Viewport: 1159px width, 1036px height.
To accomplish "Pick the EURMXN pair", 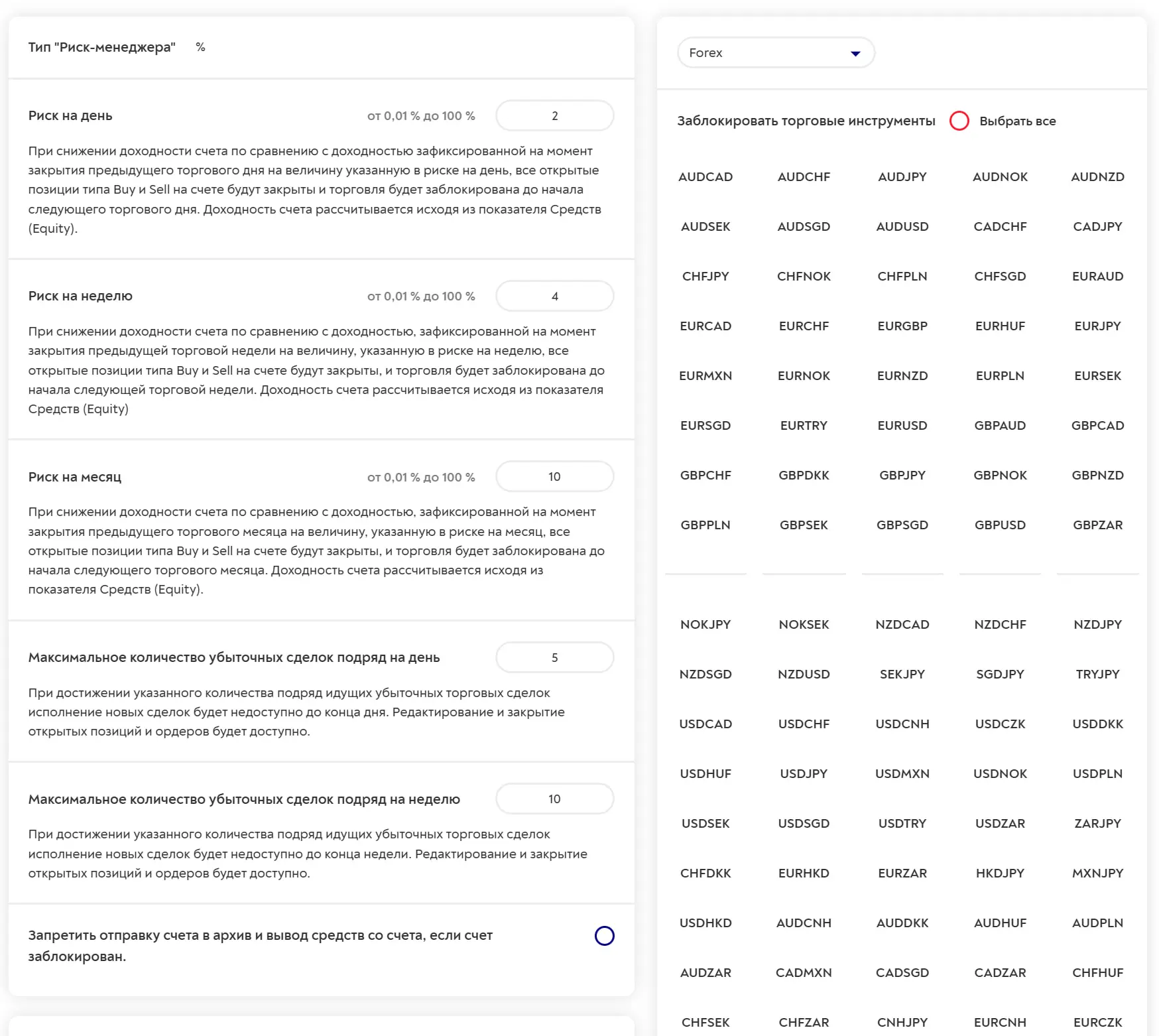I will click(x=705, y=375).
